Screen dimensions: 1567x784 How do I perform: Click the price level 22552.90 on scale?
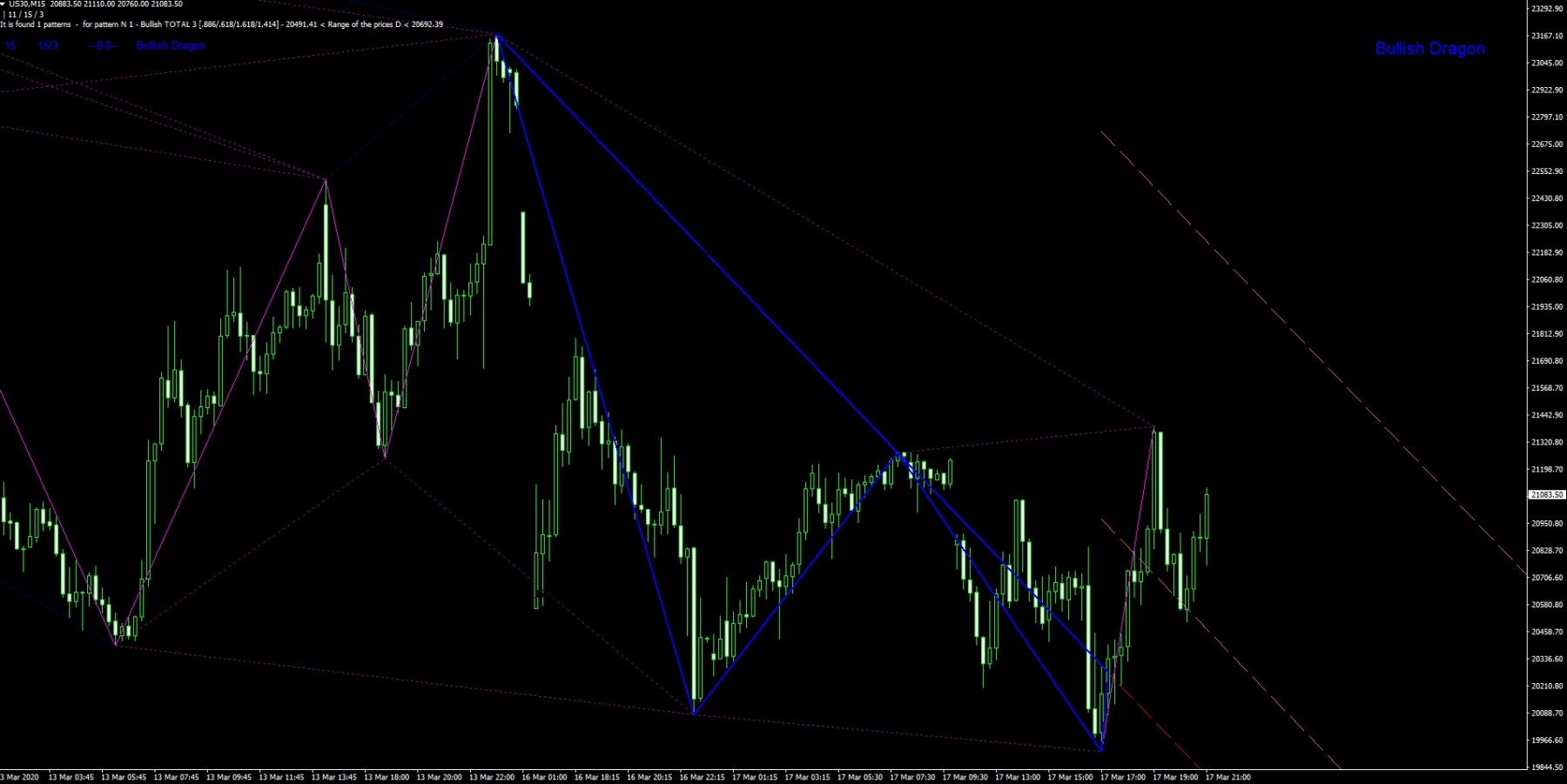coord(1547,171)
